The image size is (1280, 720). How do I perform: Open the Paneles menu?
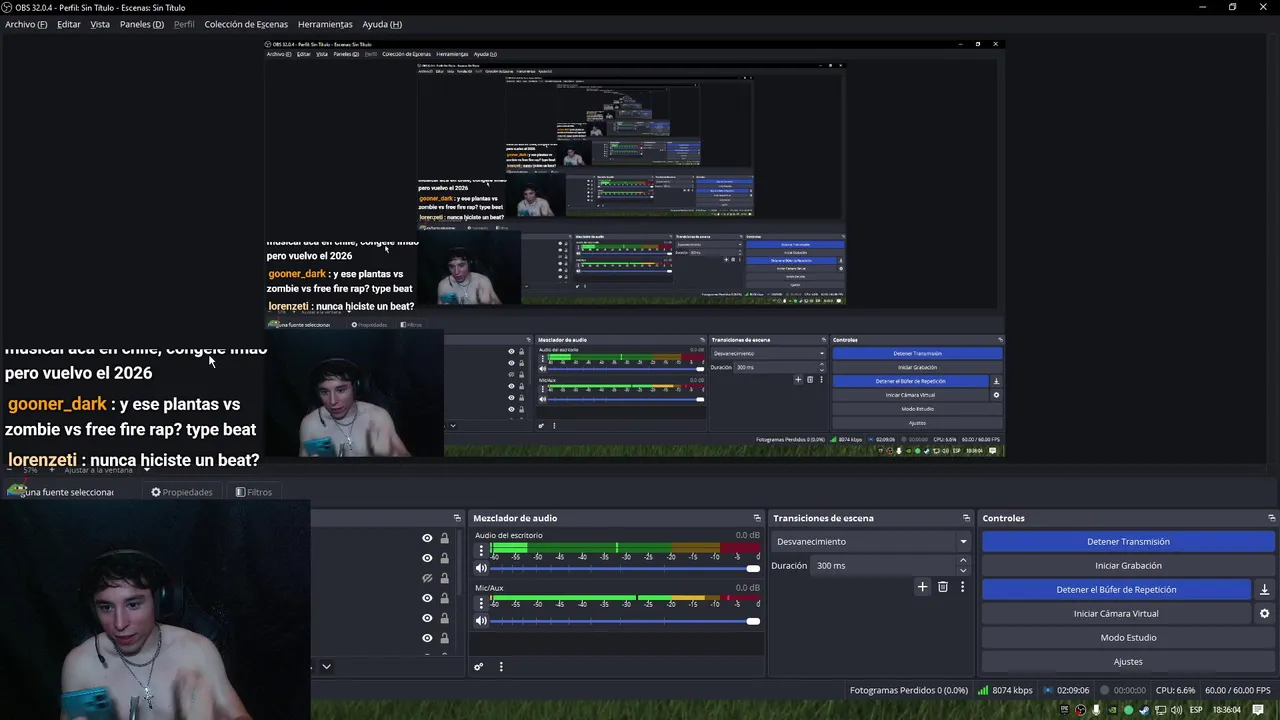pyautogui.click(x=142, y=24)
